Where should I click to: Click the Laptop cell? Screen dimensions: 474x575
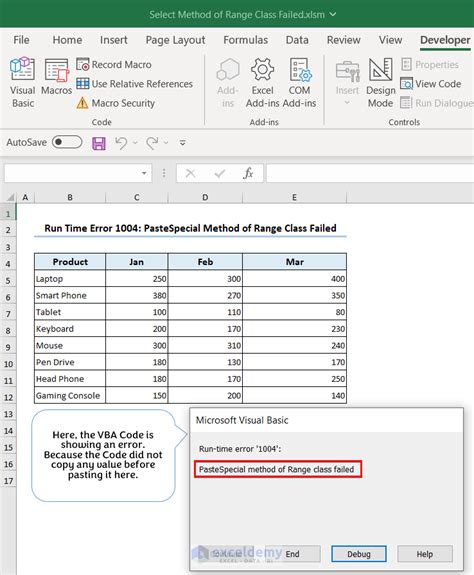click(70, 279)
